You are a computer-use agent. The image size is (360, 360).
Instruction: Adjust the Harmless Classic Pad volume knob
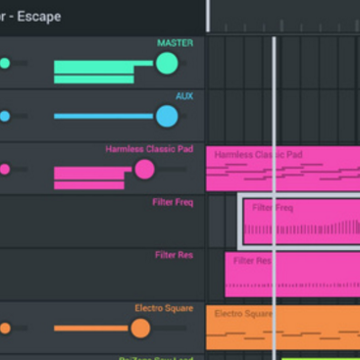pyautogui.click(x=144, y=169)
